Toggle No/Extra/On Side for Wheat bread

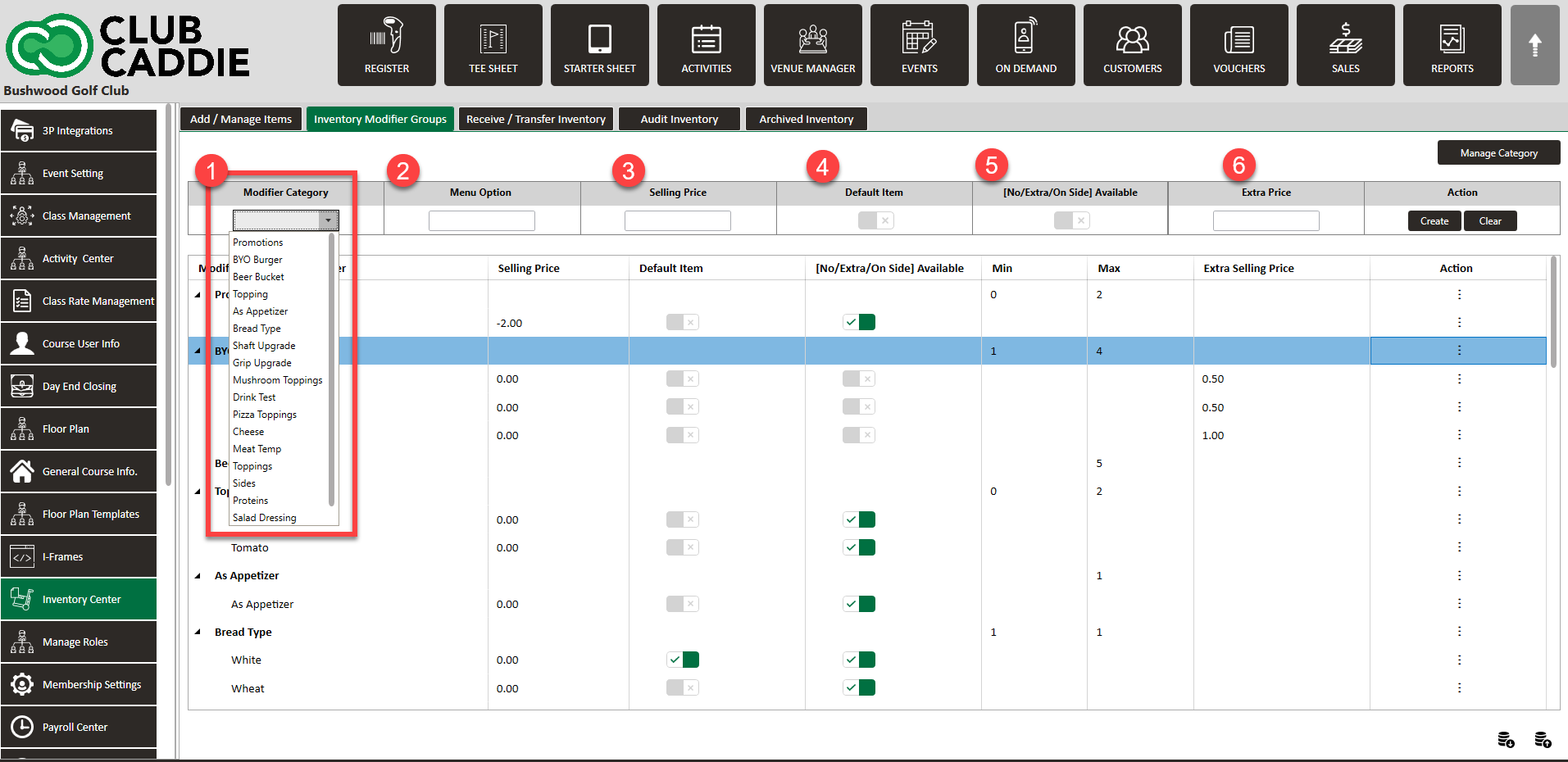[x=859, y=687]
